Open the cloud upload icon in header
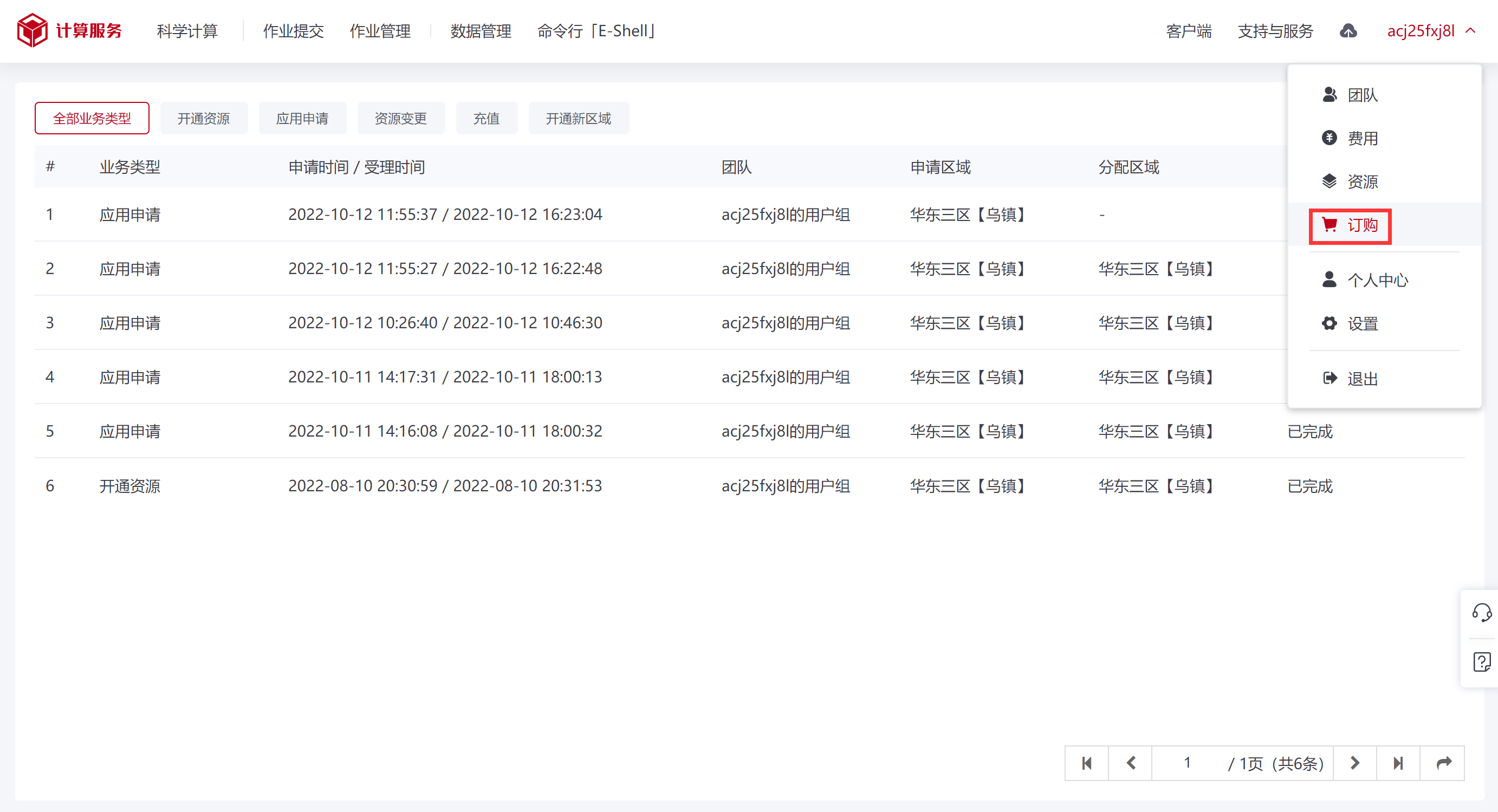1498x812 pixels. [x=1348, y=31]
